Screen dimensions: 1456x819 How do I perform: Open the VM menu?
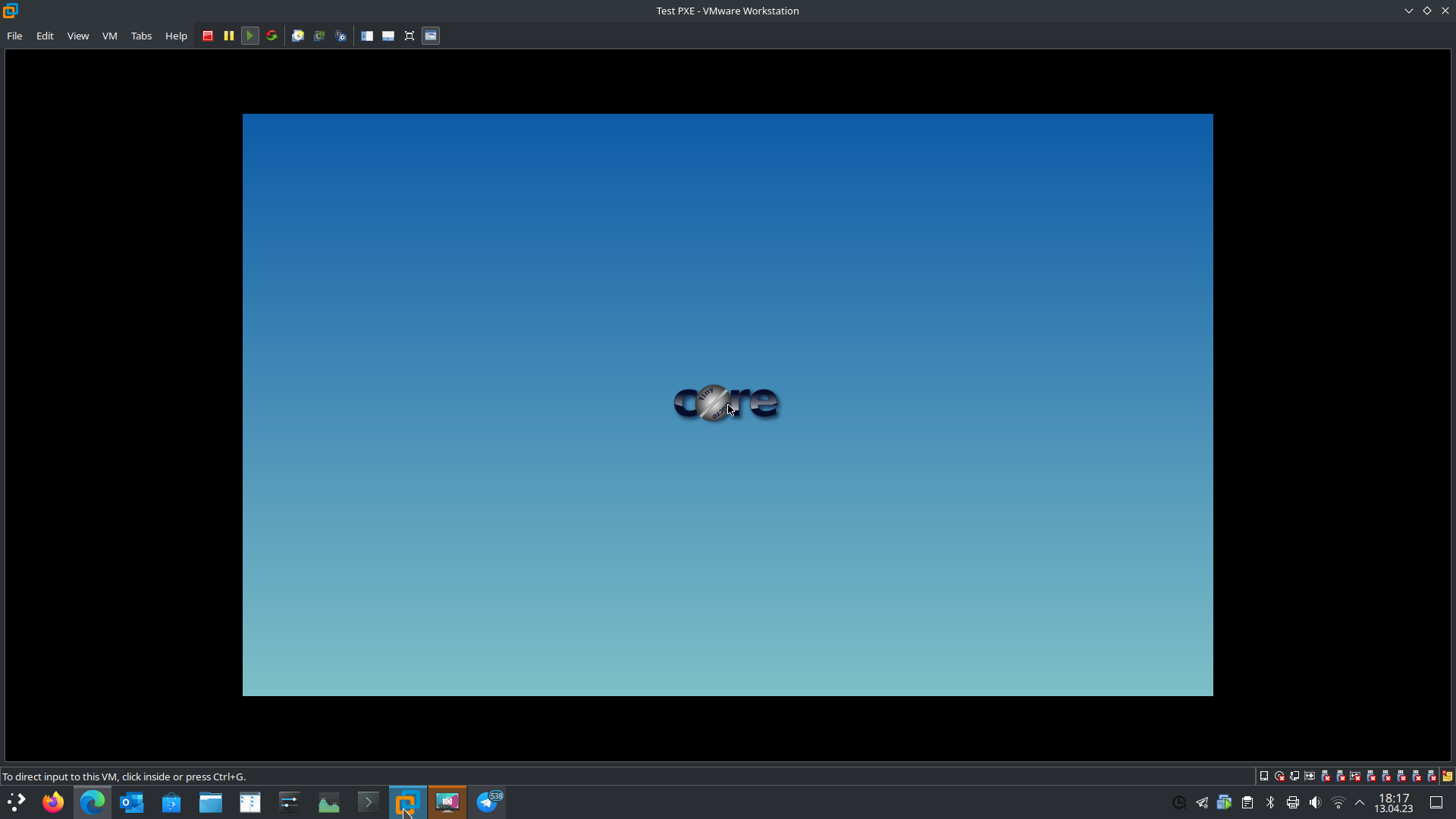click(110, 36)
